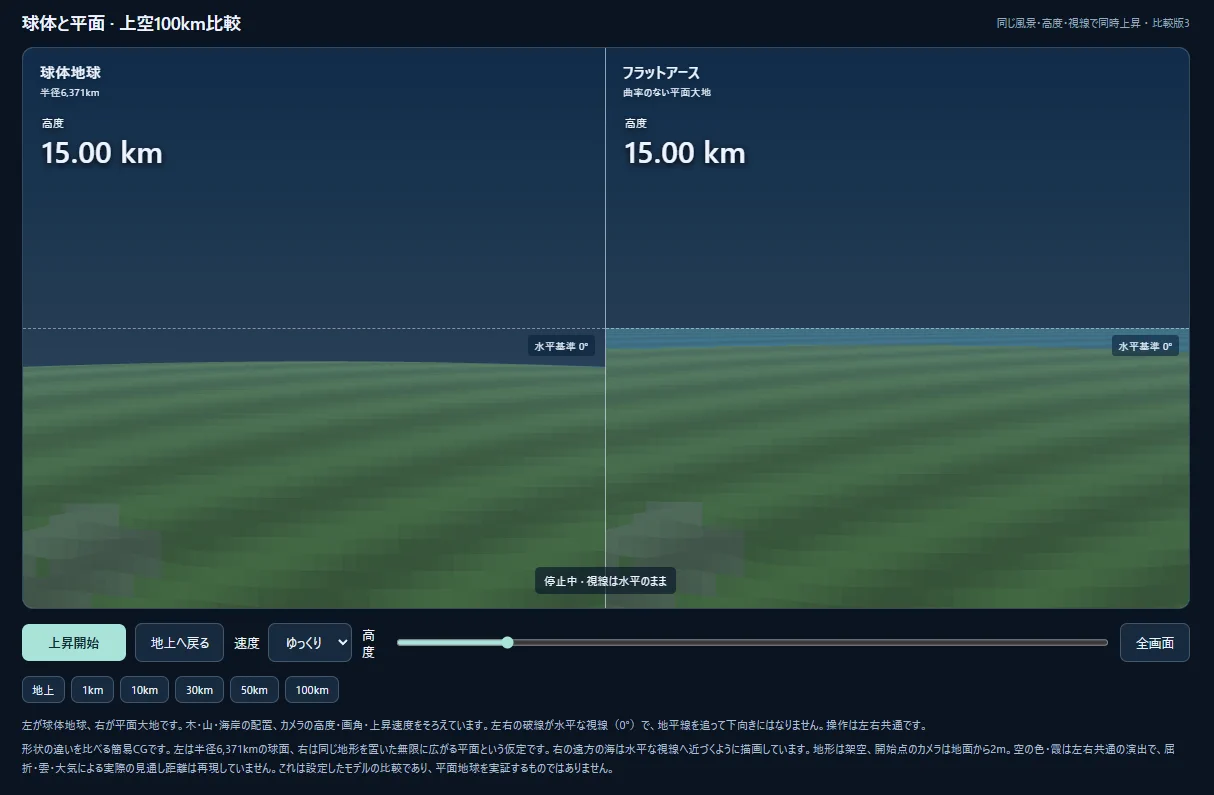Click the 15.00 km value in the フラットアース panel
1214x795 pixels.
coord(685,153)
